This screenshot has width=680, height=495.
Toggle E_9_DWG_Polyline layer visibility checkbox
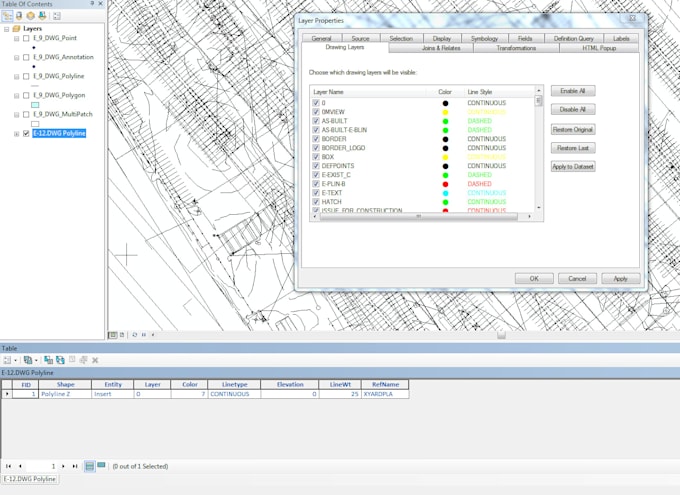26,76
